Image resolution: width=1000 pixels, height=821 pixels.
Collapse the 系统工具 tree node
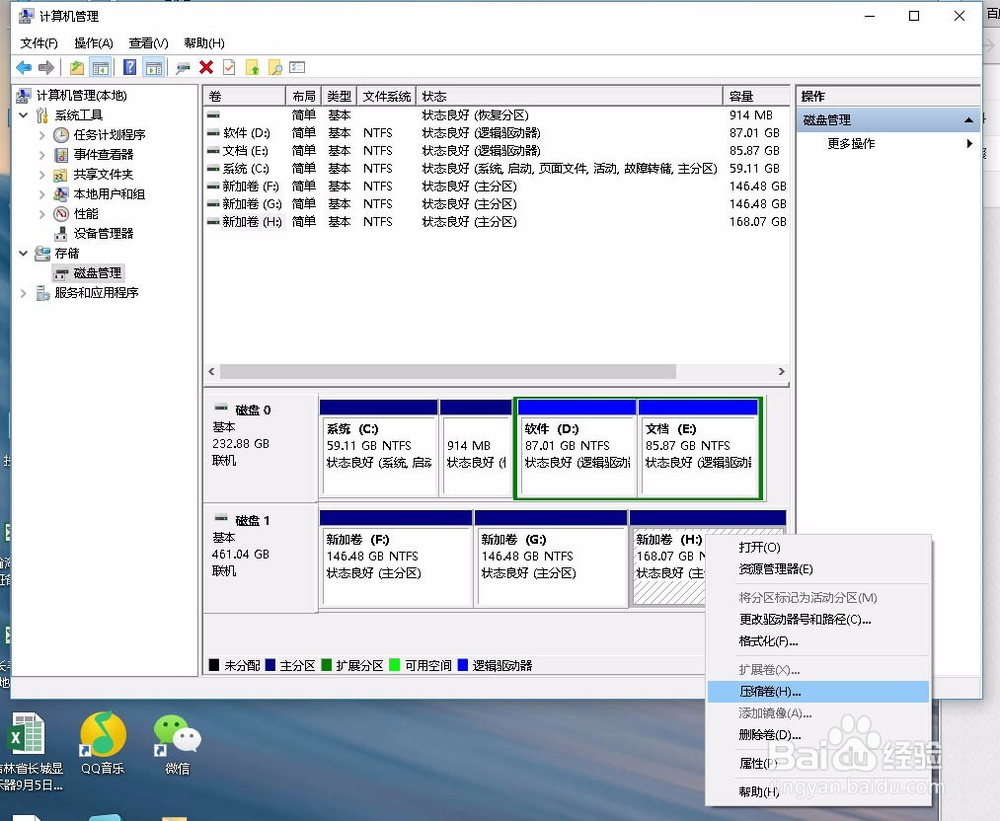(25, 114)
